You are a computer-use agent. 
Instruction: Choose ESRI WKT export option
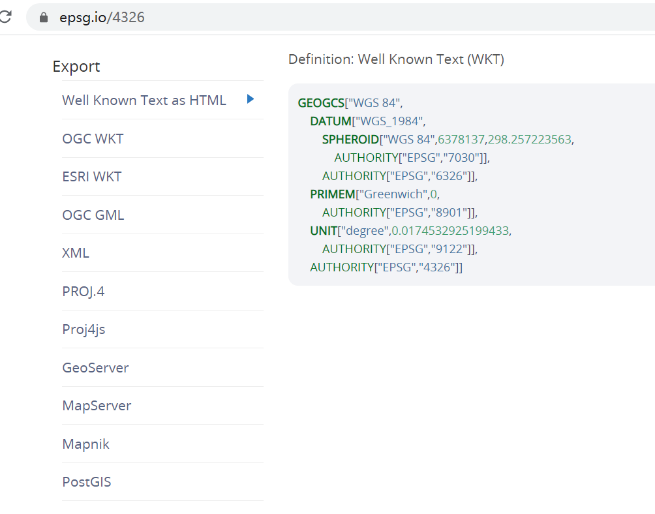click(92, 176)
